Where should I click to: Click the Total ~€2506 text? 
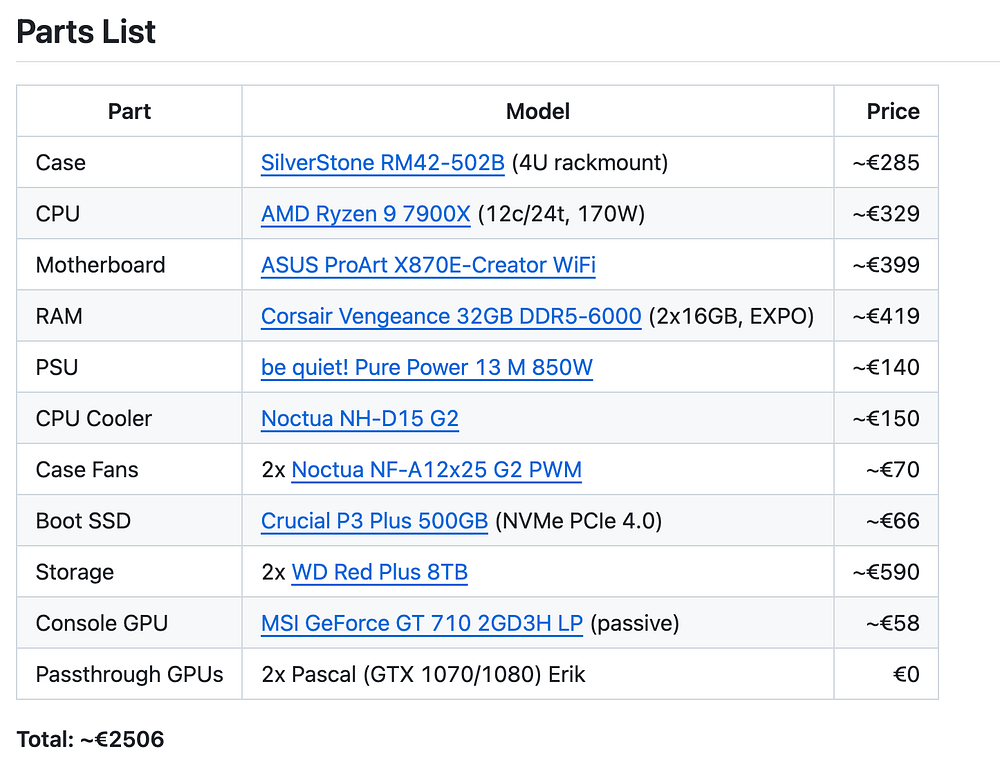90,740
